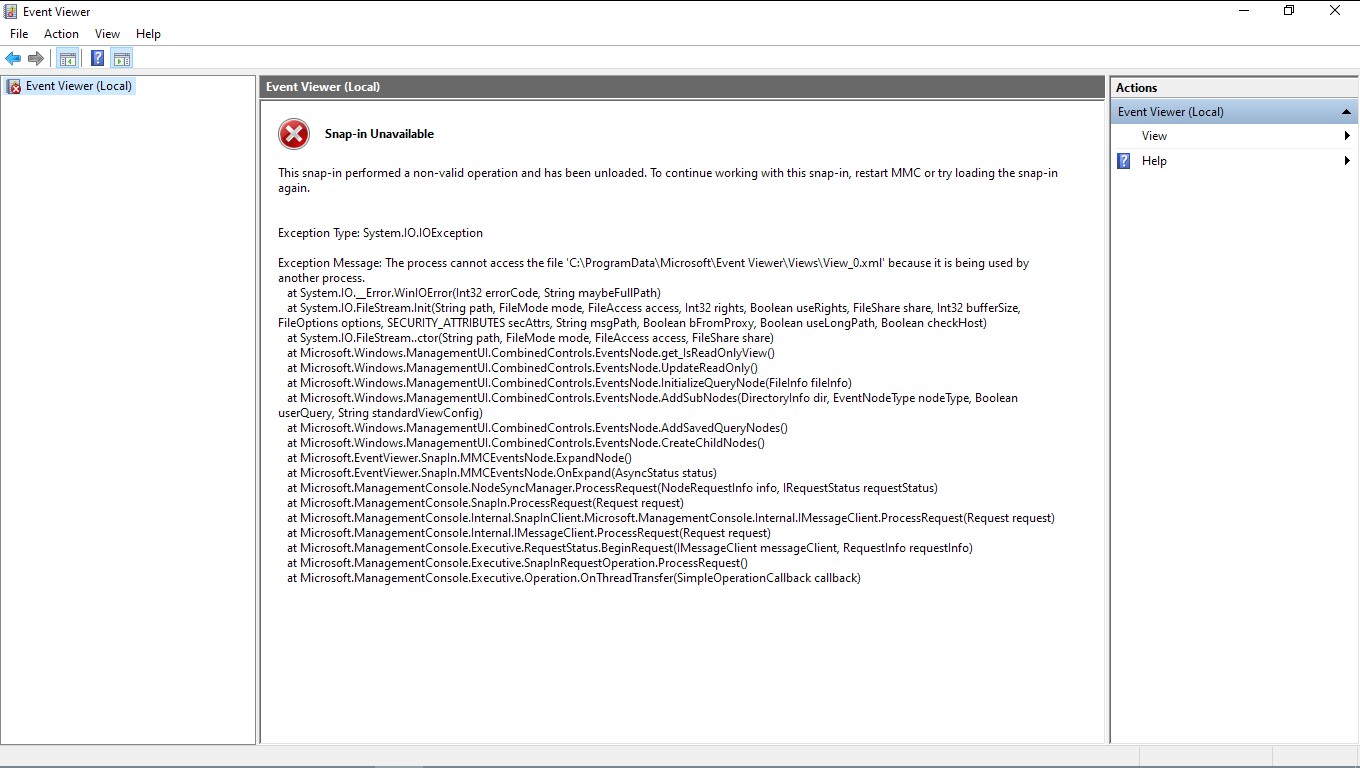The image size is (1360, 768).
Task: Expand the View submenu arrow in Actions
Action: (1347, 136)
